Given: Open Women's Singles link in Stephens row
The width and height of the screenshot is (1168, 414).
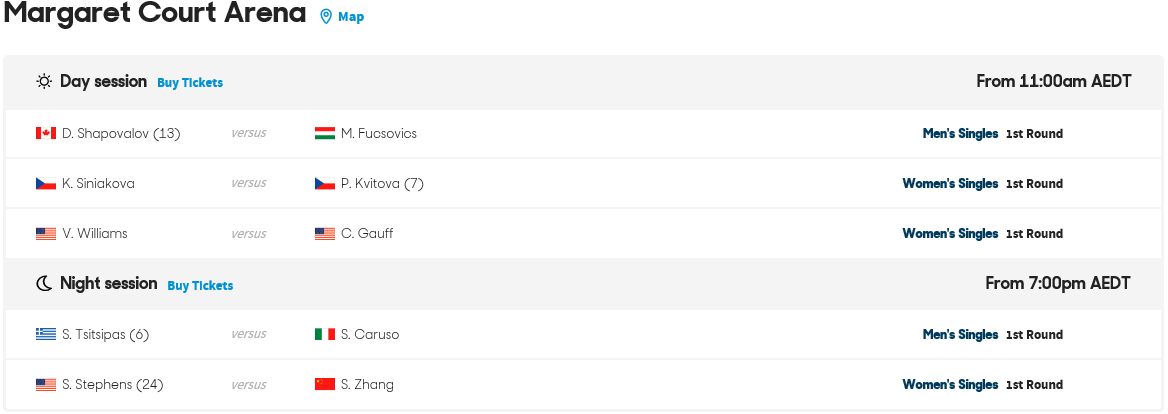Looking at the screenshot, I should tap(950, 384).
